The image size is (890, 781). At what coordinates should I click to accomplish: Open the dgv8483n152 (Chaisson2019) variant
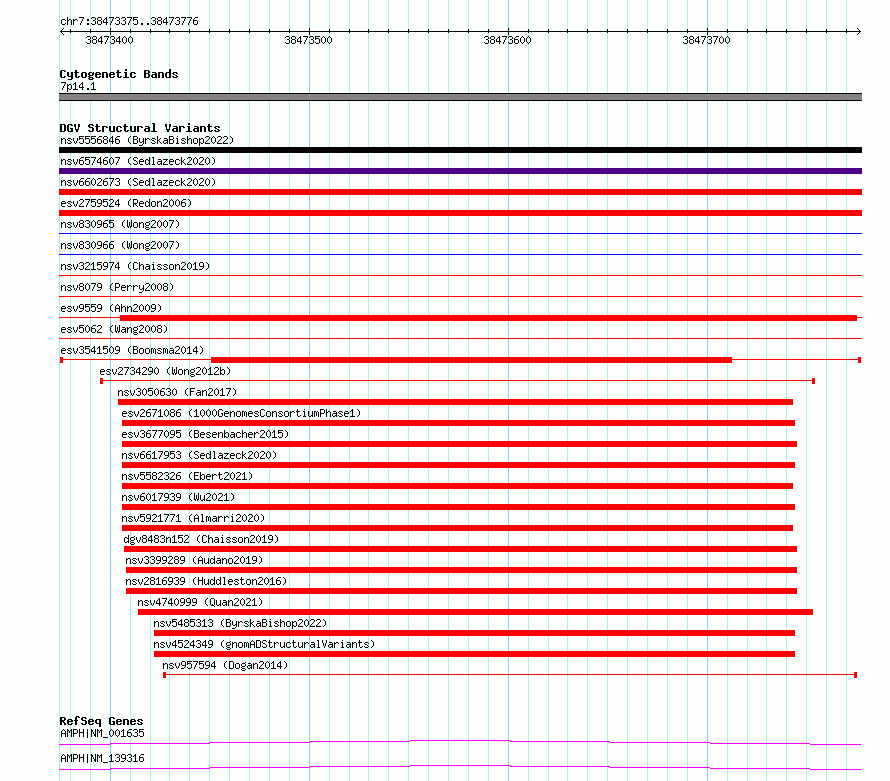coord(201,539)
